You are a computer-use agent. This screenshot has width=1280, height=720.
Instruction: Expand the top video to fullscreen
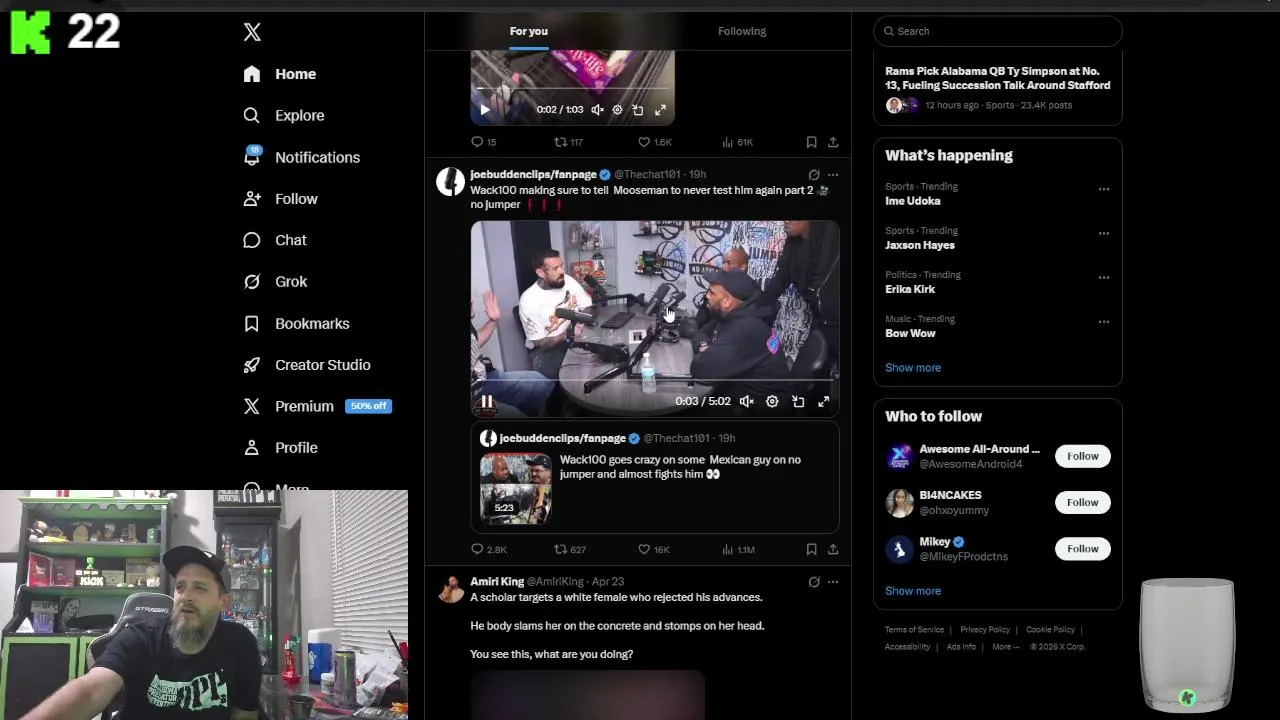(x=660, y=110)
